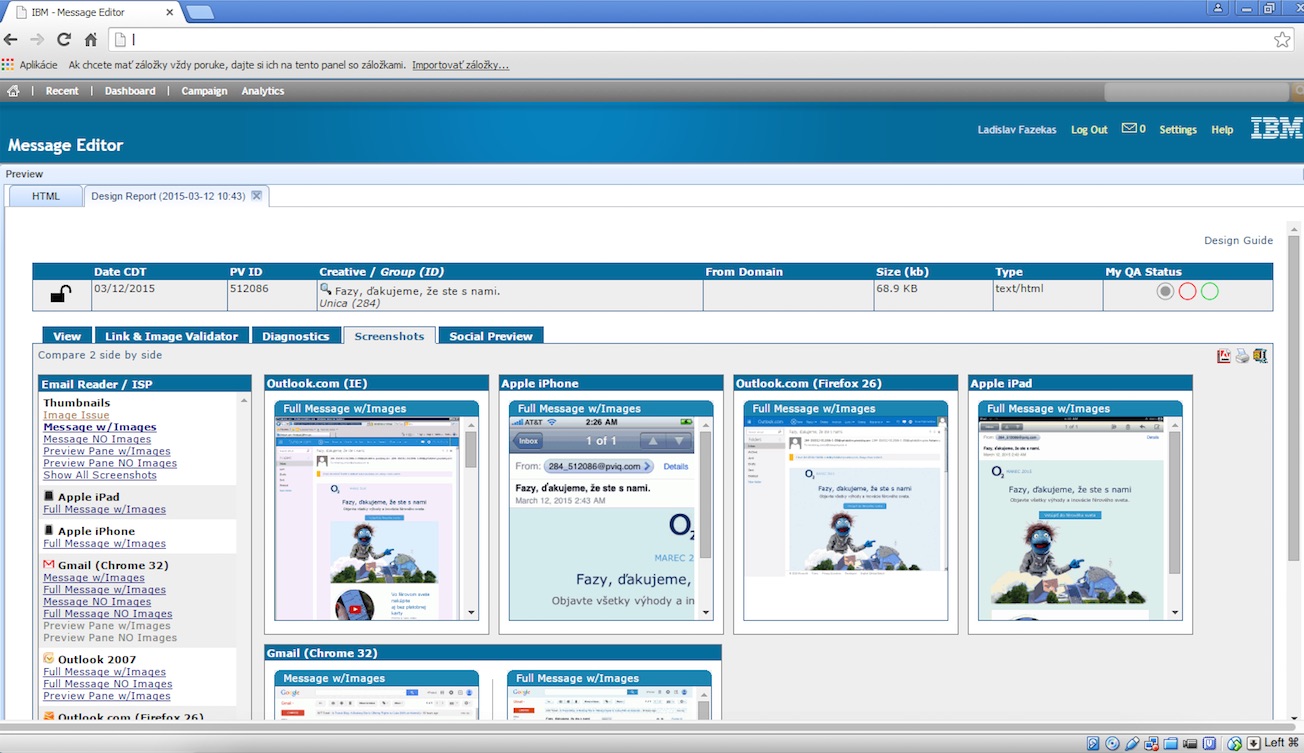Click the Apple iPad device icon in list
This screenshot has width=1304, height=753.
tap(49, 496)
